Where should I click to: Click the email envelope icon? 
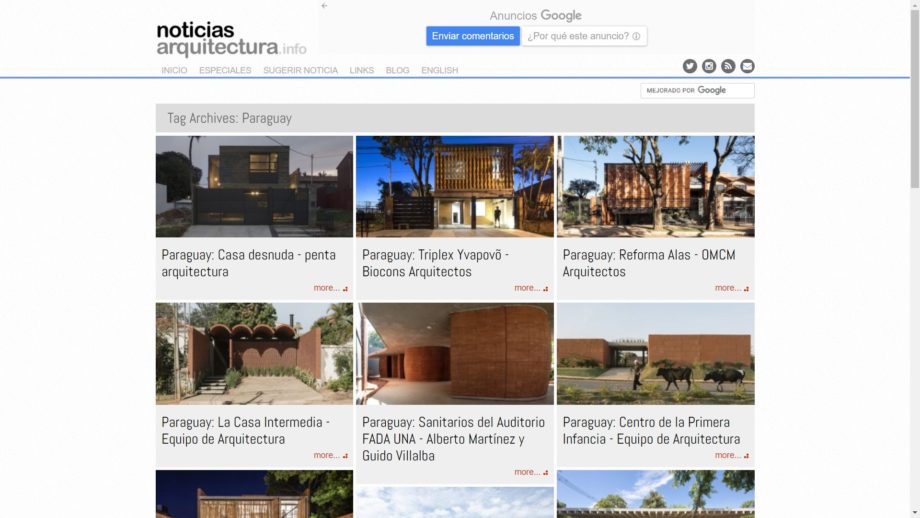(747, 66)
